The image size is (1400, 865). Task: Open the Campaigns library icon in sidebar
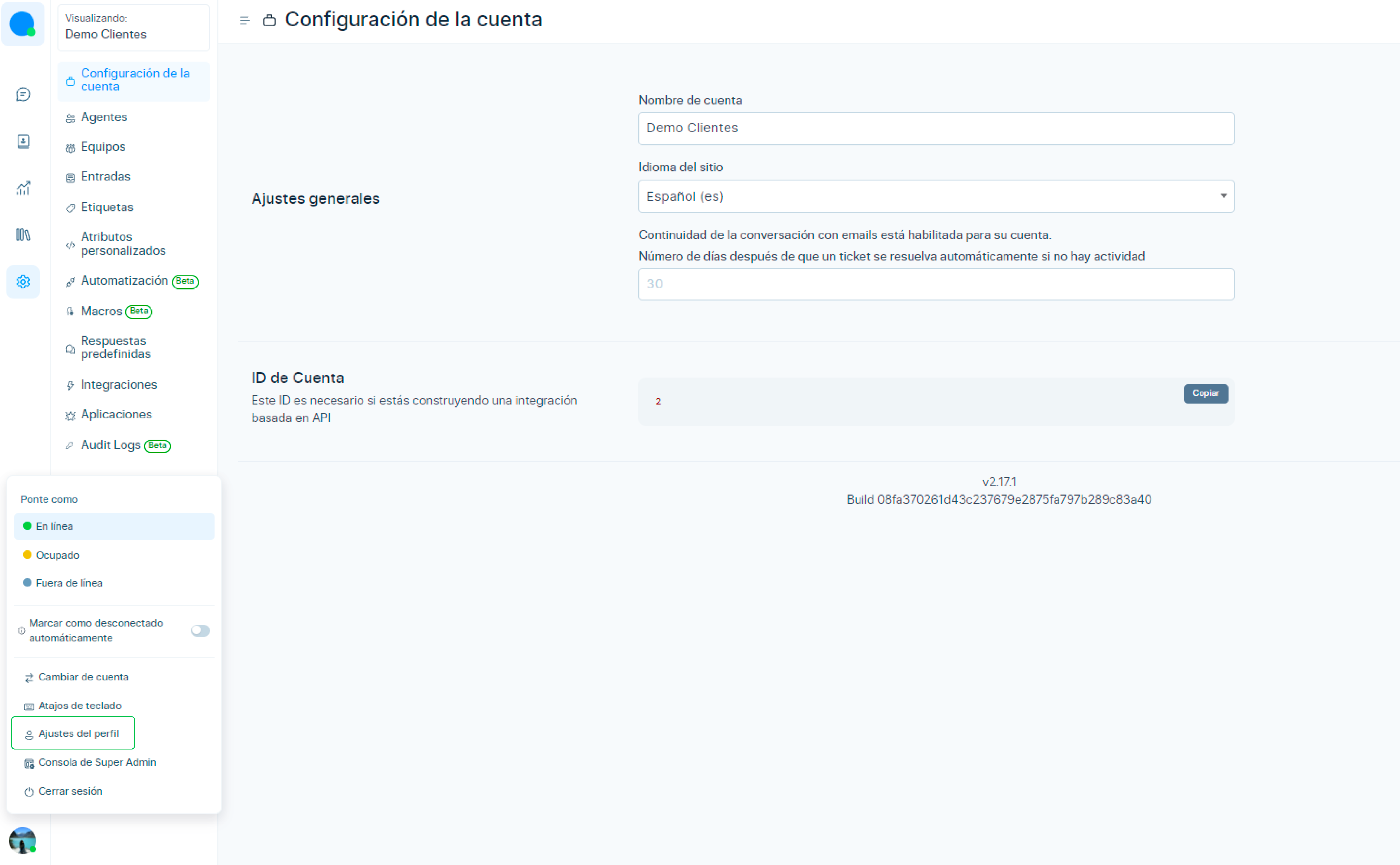pos(23,235)
